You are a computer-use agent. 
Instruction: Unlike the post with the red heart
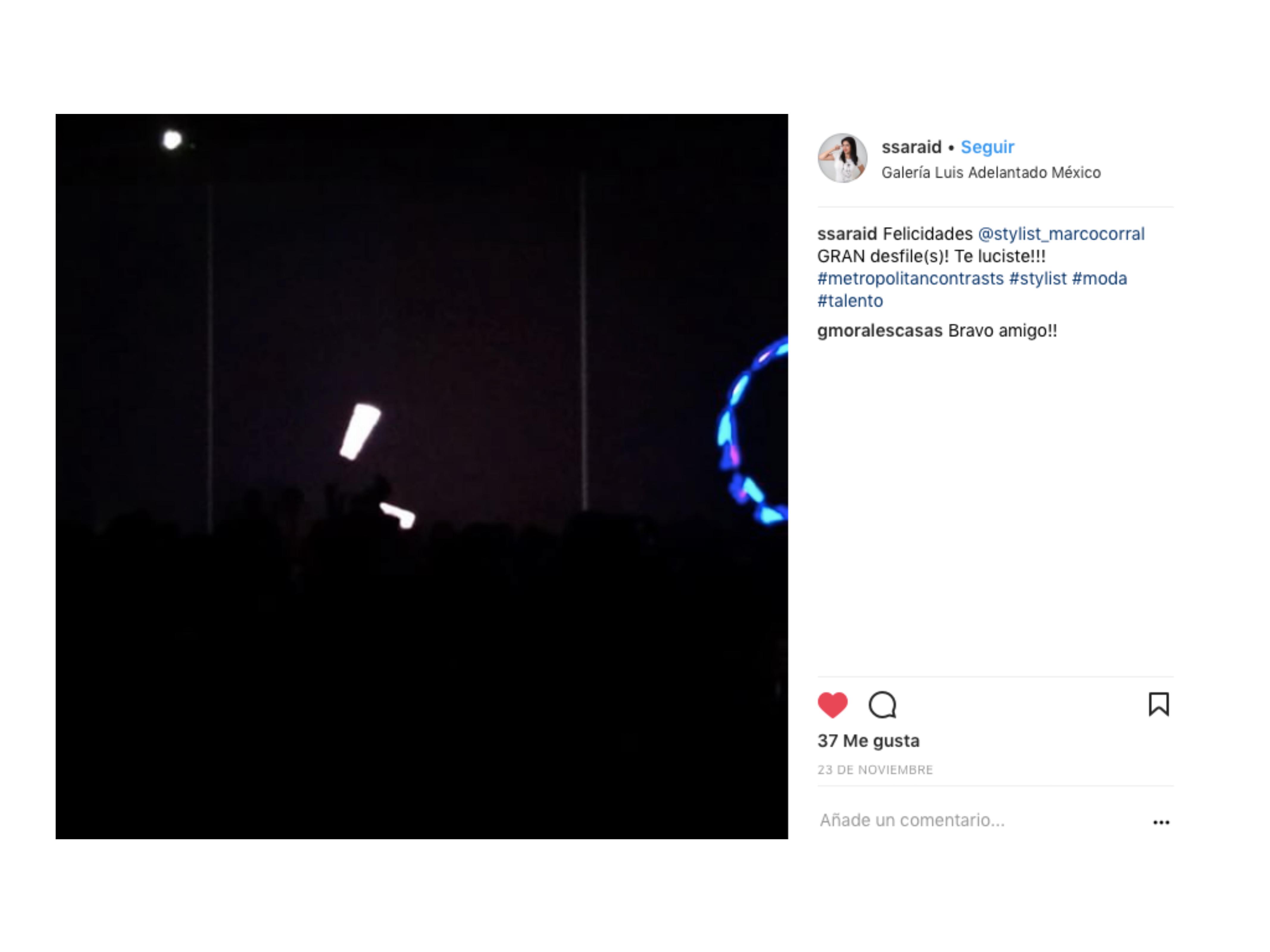[x=832, y=705]
